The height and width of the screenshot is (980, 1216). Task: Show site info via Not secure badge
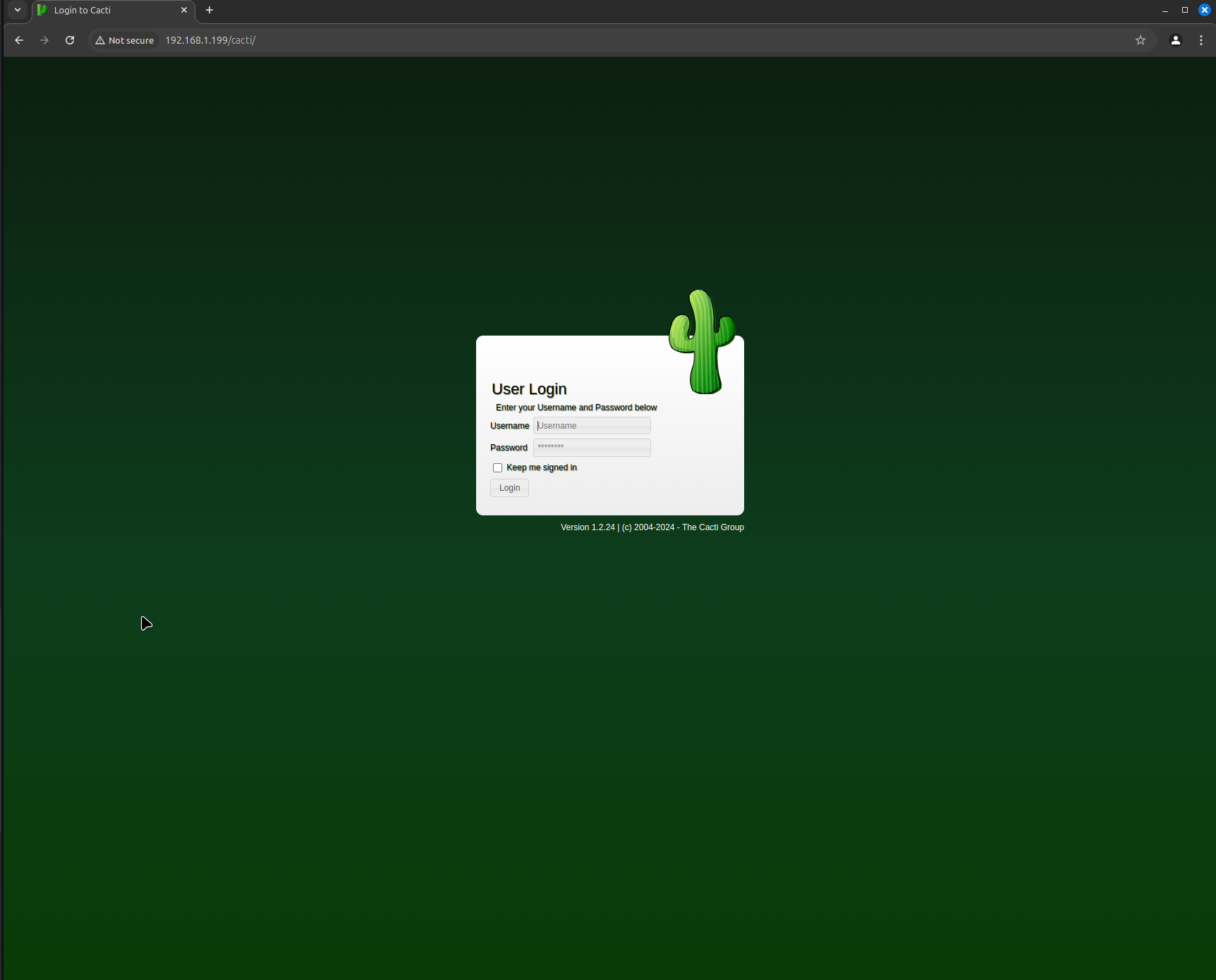coord(125,40)
